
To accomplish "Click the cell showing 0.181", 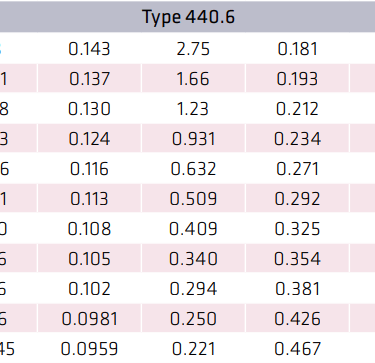I will coord(297,49).
